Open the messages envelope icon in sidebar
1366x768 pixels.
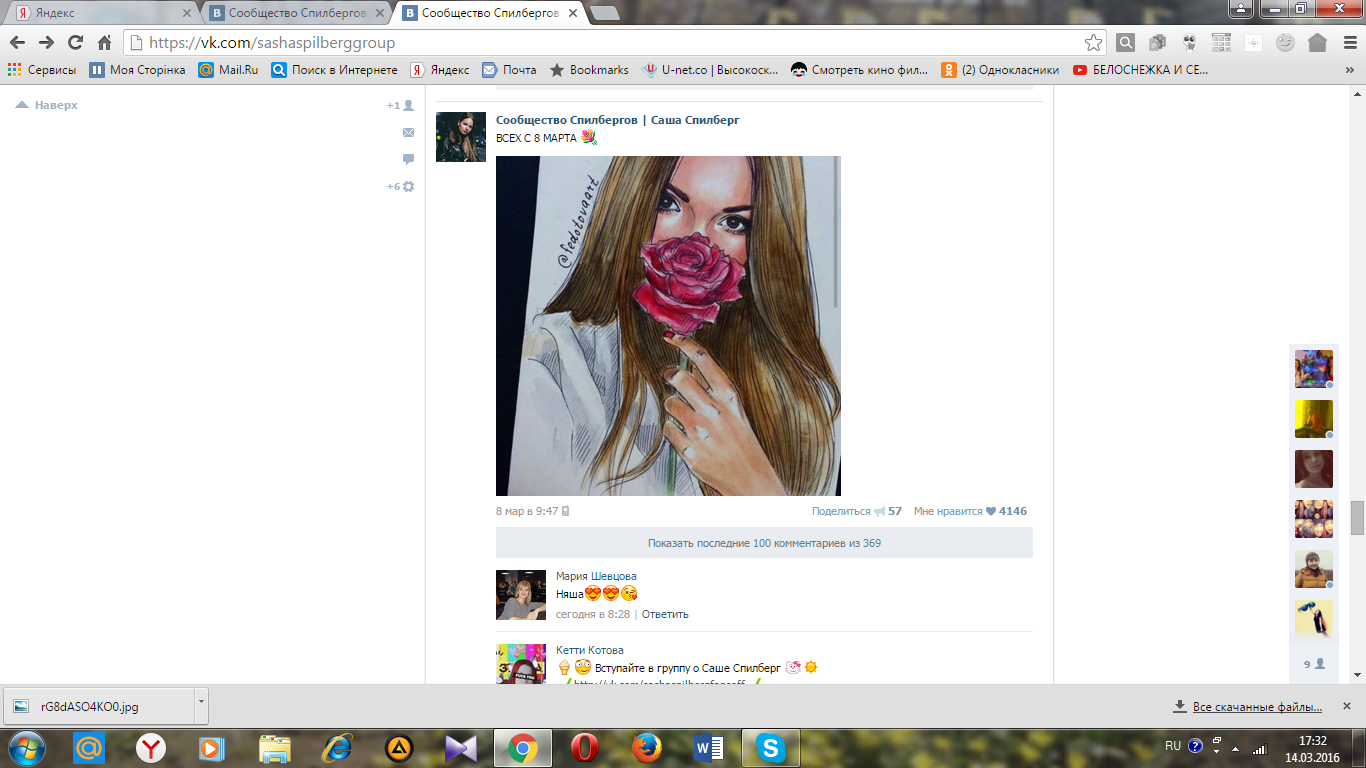click(408, 132)
